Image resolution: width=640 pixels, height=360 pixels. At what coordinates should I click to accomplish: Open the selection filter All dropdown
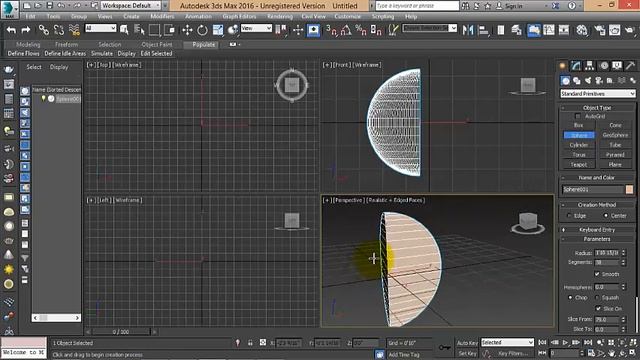100,28
